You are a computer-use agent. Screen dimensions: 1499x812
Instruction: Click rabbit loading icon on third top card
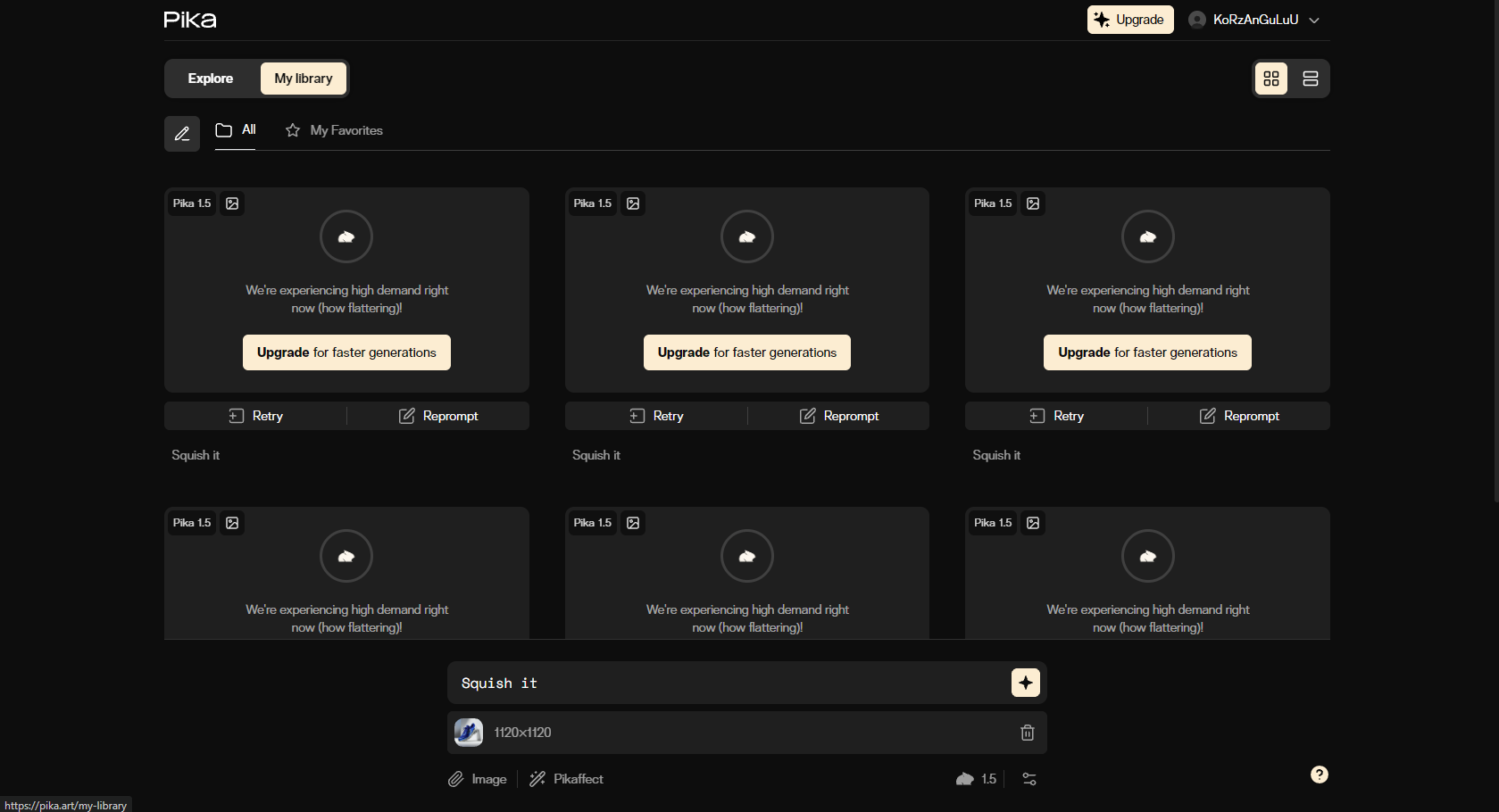coord(1148,236)
